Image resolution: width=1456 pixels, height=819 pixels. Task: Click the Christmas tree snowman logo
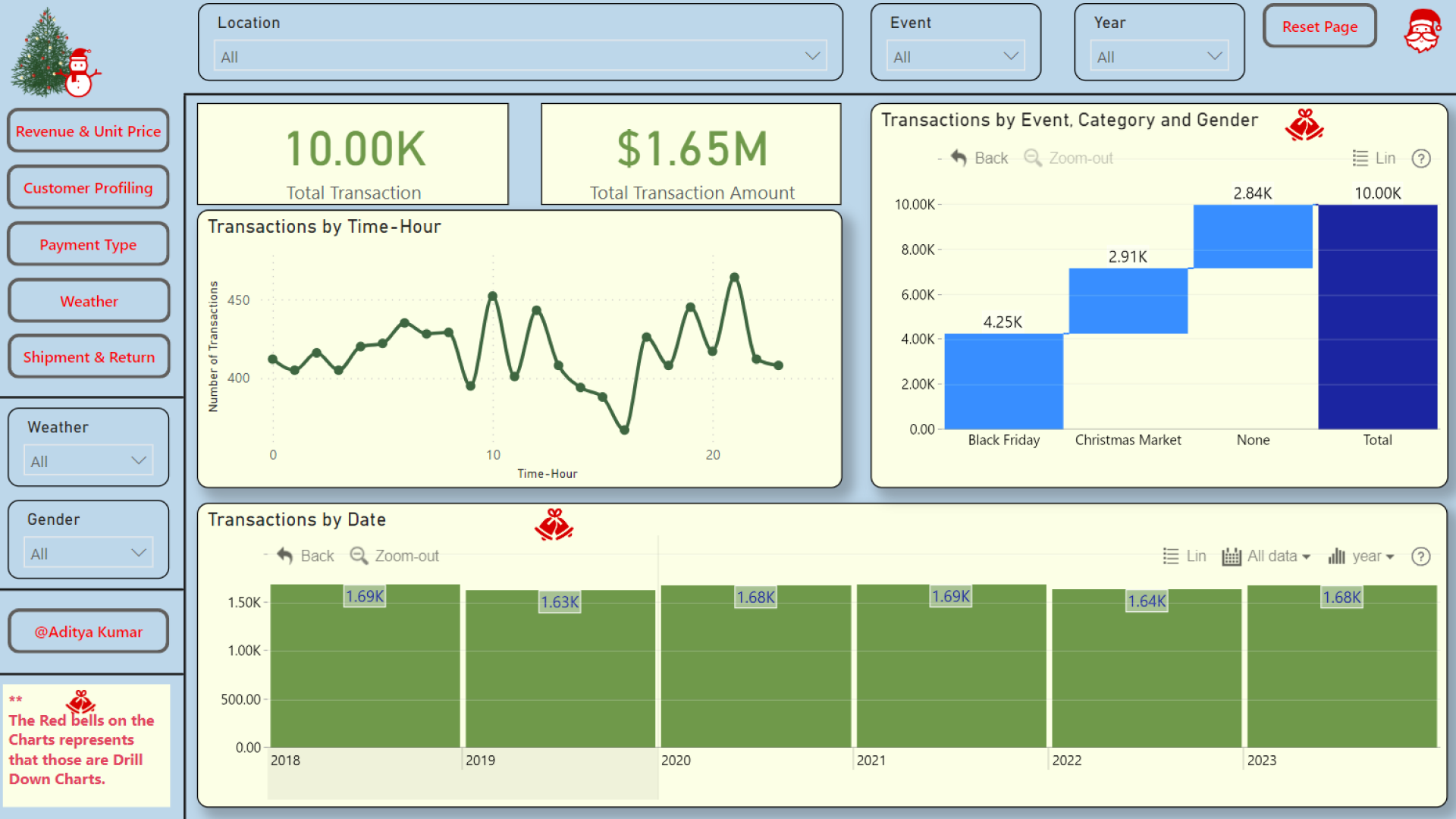55,53
